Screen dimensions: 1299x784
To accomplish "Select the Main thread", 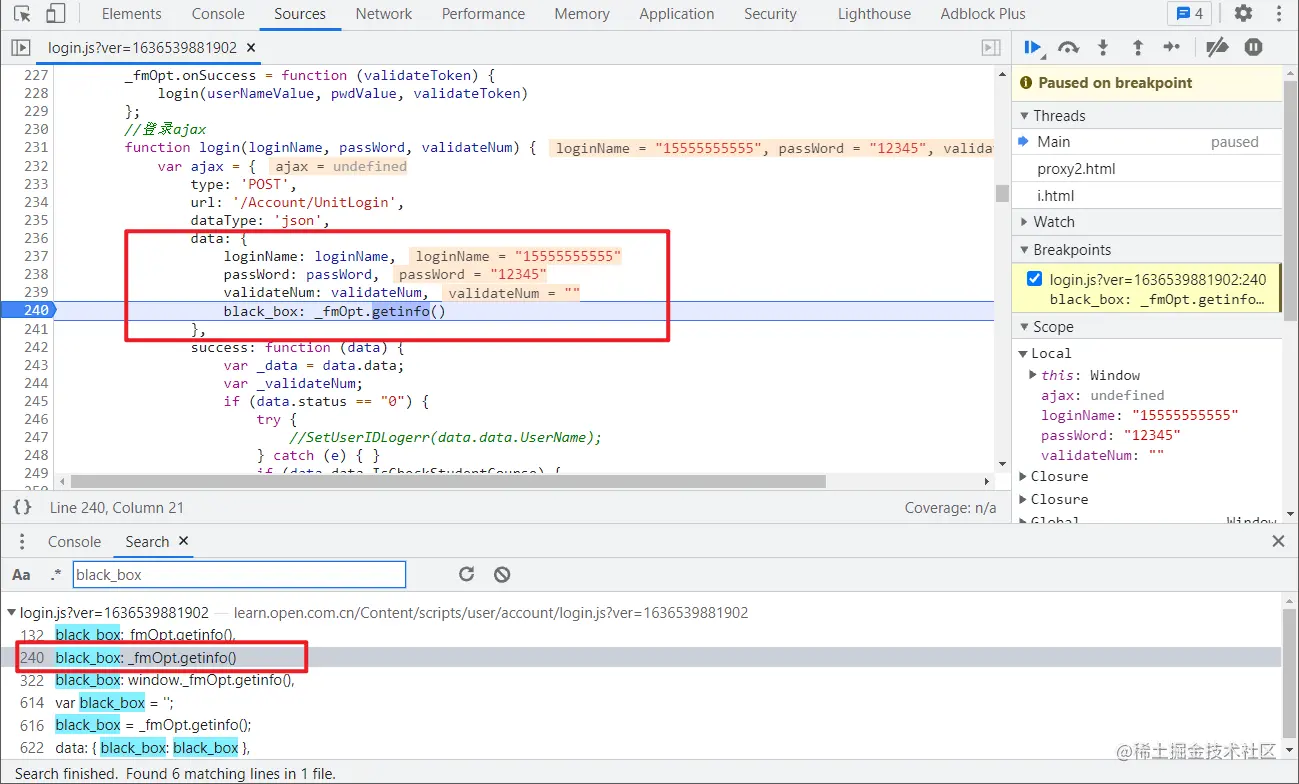I will point(1147,142).
